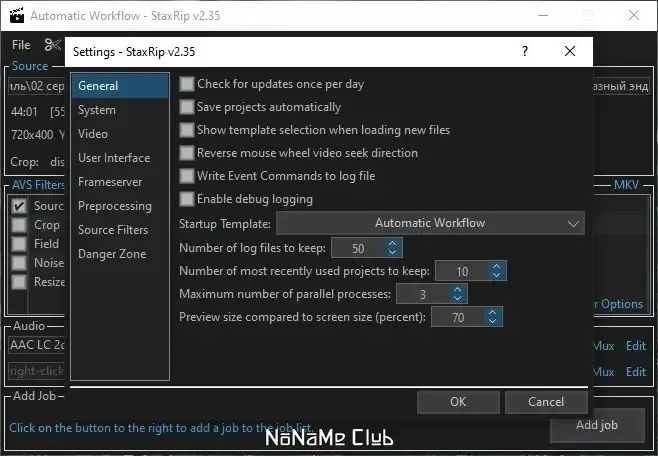Click the 720x400 resolution text
The width and height of the screenshot is (658, 456).
click(32, 135)
